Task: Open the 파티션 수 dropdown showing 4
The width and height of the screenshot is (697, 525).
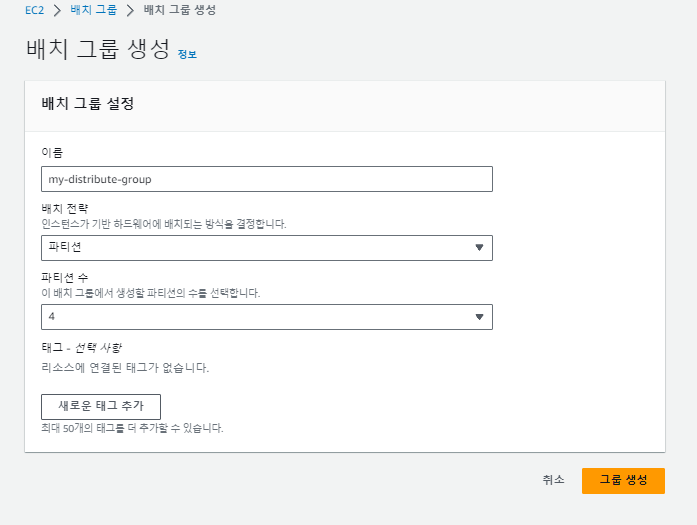Action: pos(267,317)
